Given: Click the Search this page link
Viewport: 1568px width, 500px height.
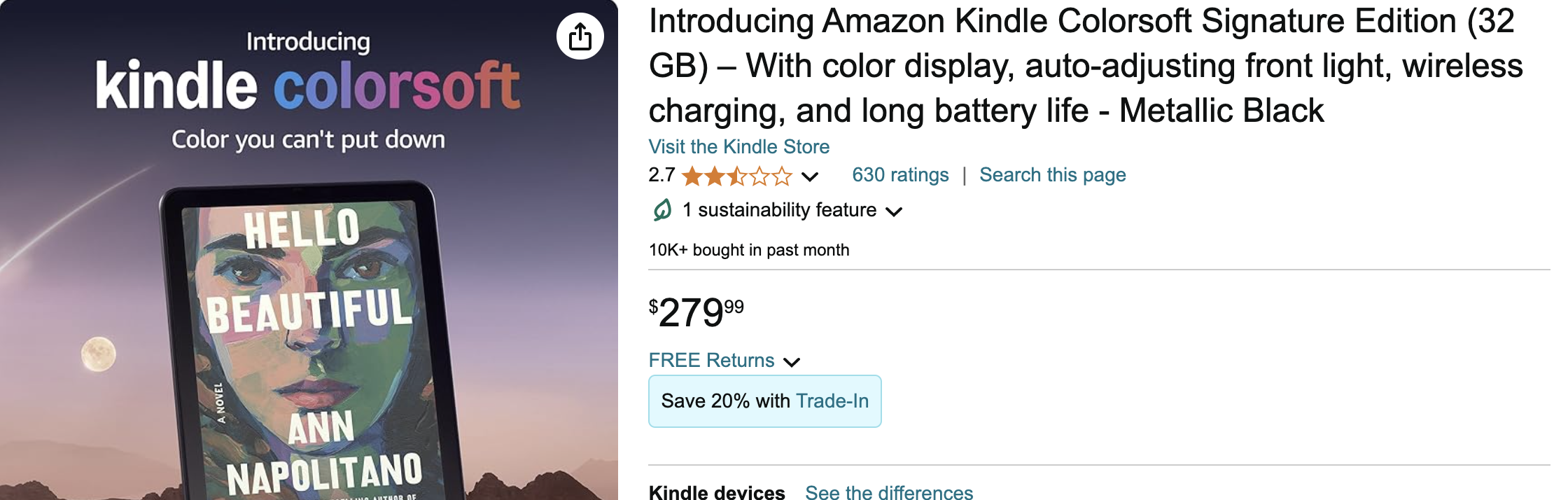Looking at the screenshot, I should coord(1052,175).
